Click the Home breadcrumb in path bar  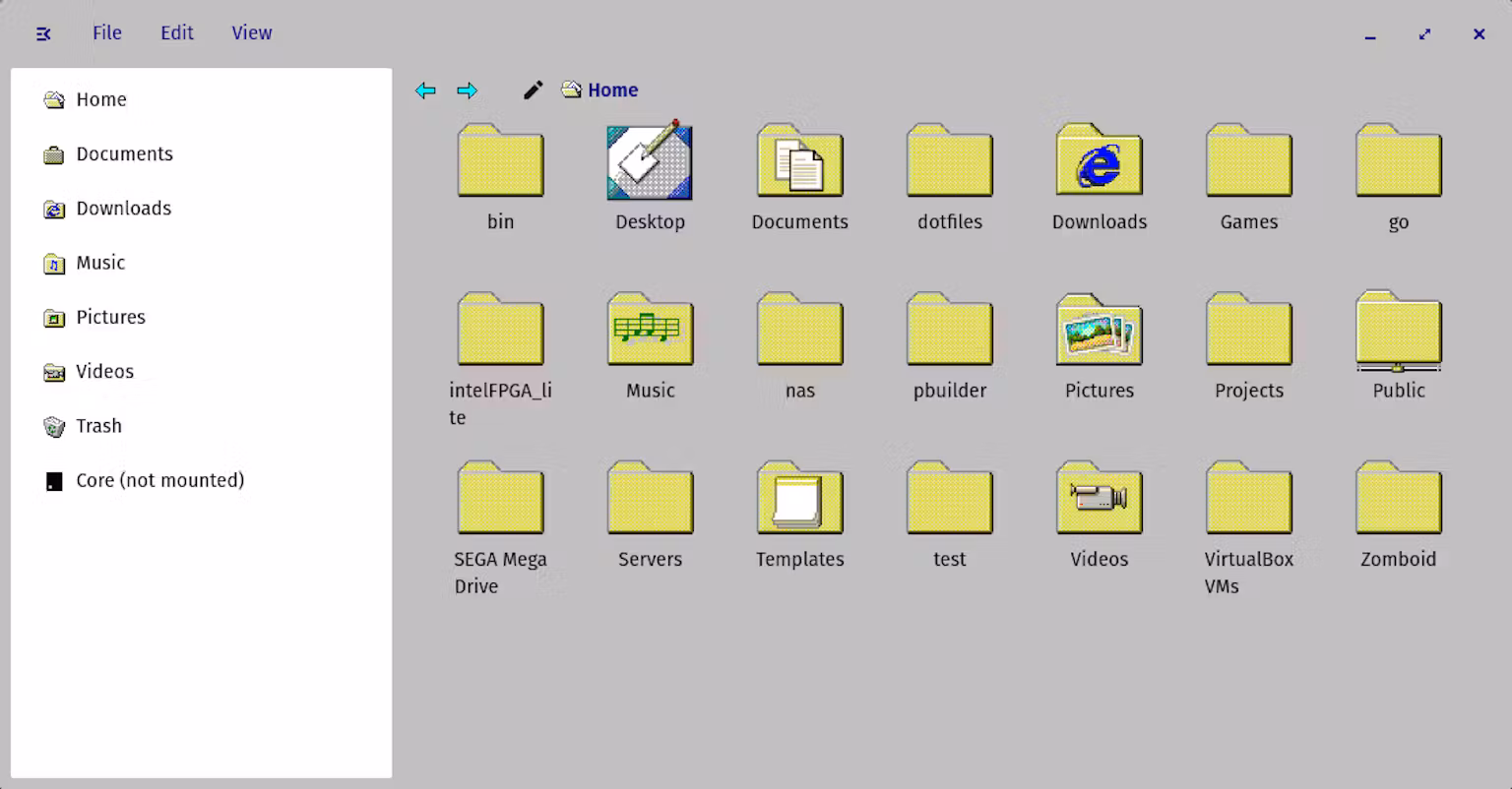(612, 91)
